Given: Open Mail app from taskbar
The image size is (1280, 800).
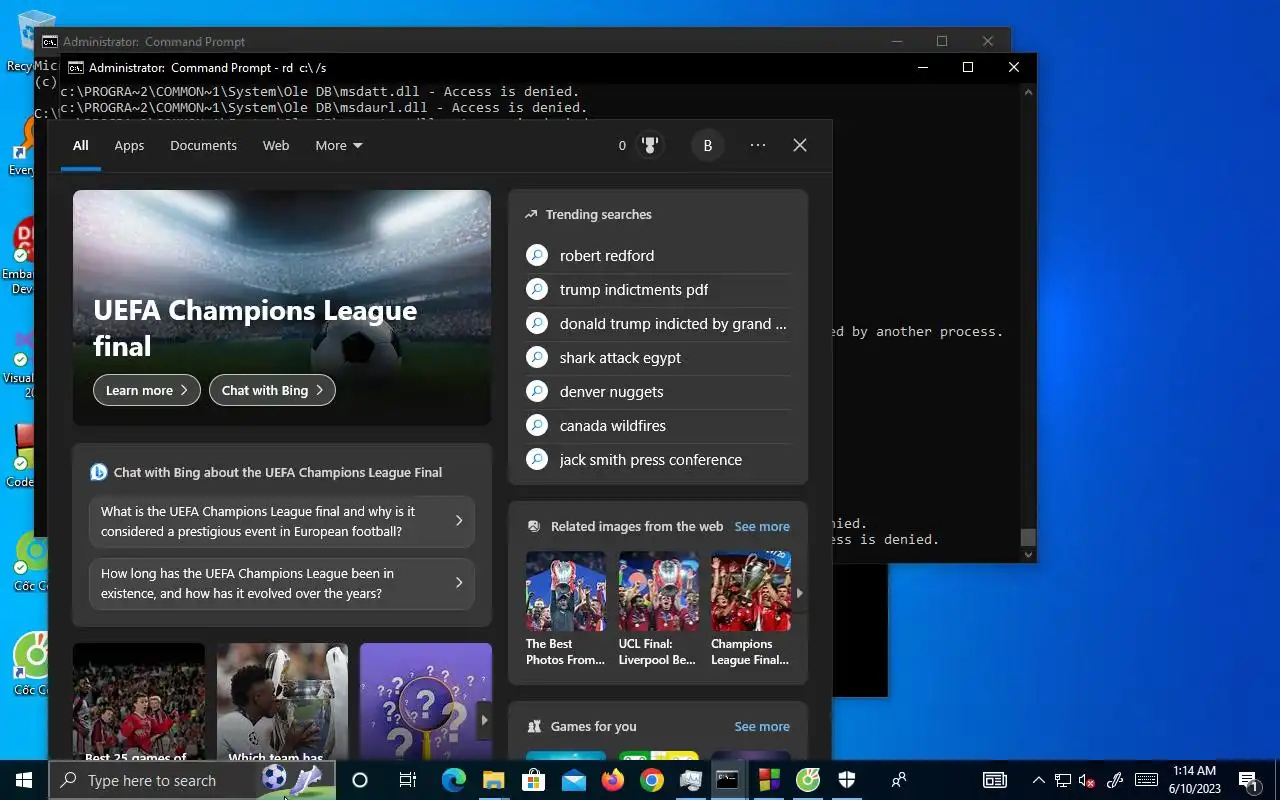Looking at the screenshot, I should coord(573,780).
